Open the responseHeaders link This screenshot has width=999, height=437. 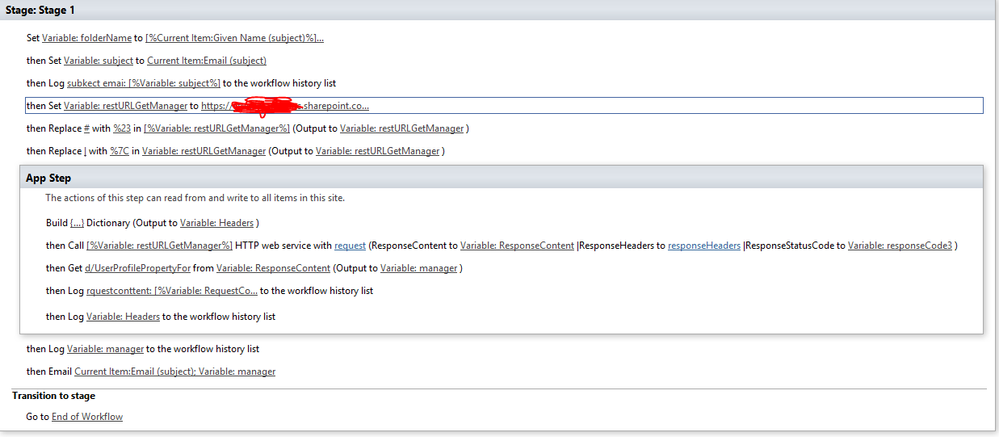704,245
